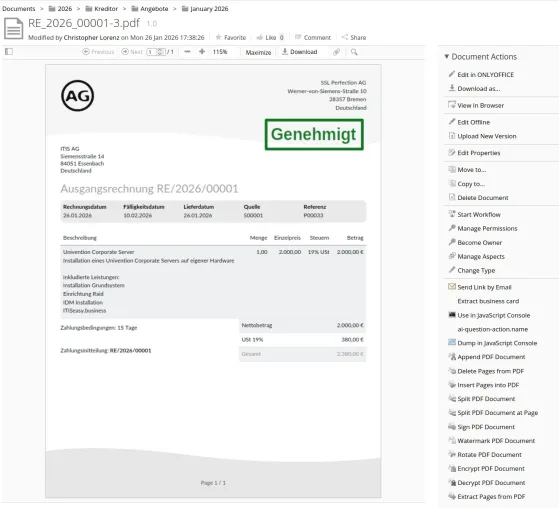Image resolution: width=559 pixels, height=508 pixels.
Task: Maximize the PDF viewer
Action: [258, 52]
